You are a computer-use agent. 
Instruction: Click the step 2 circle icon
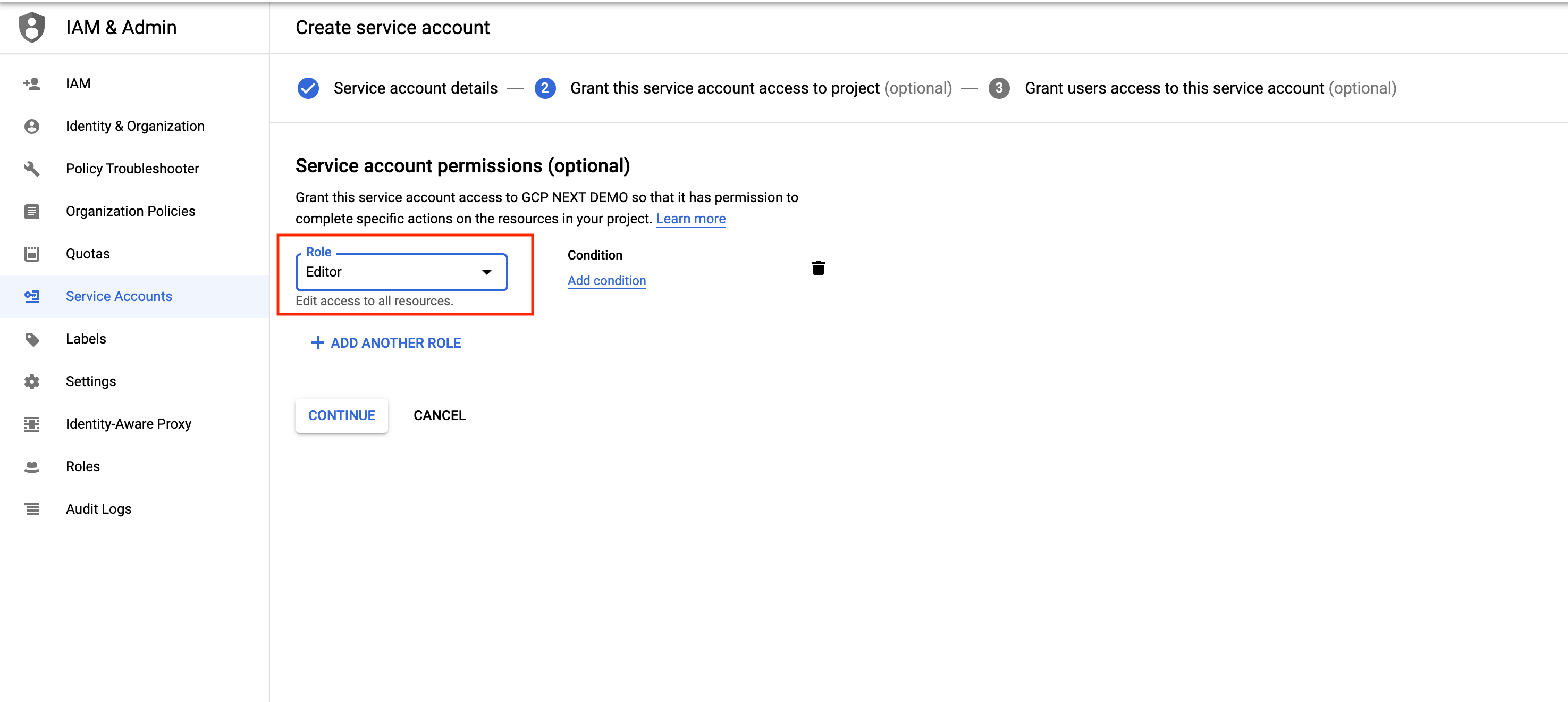pos(545,88)
